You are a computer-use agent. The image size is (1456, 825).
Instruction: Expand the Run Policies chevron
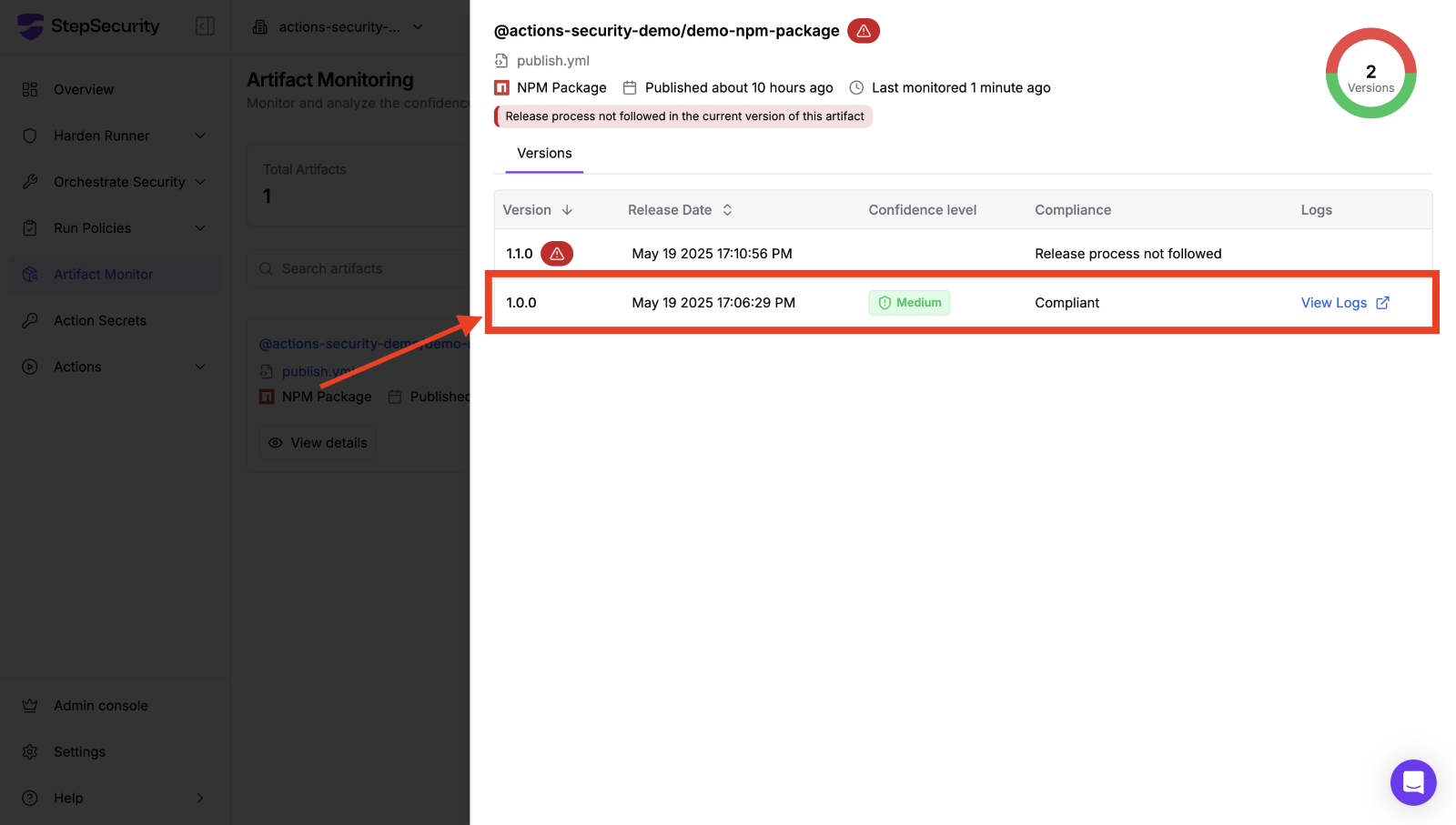[x=200, y=228]
